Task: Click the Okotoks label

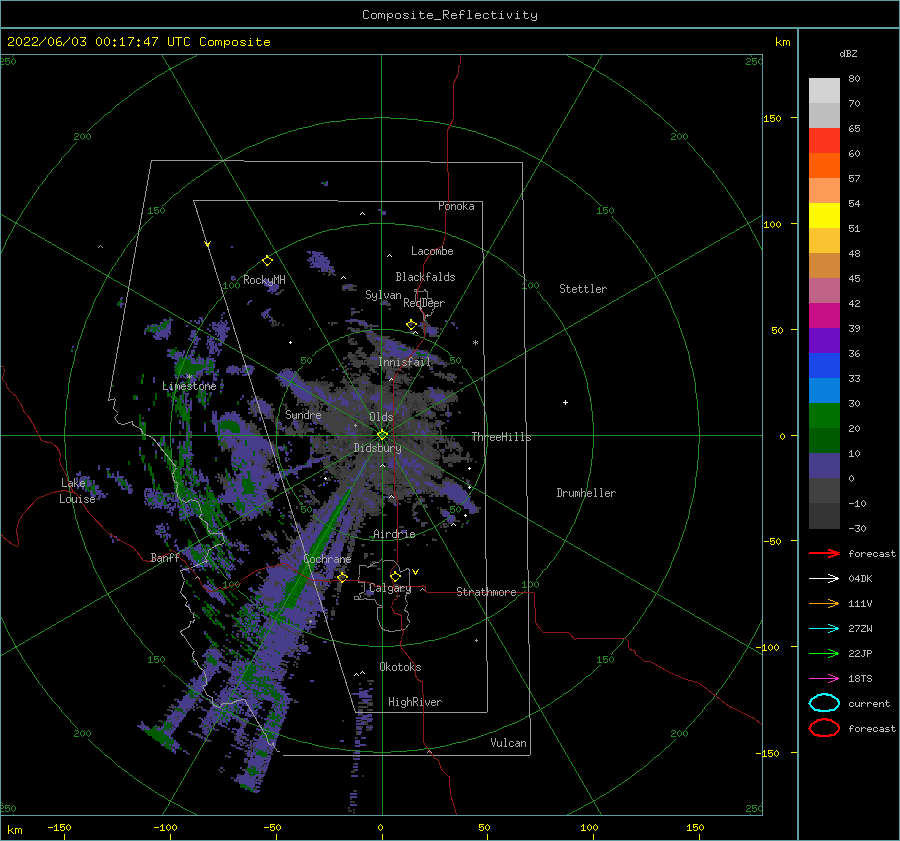Action: [401, 667]
